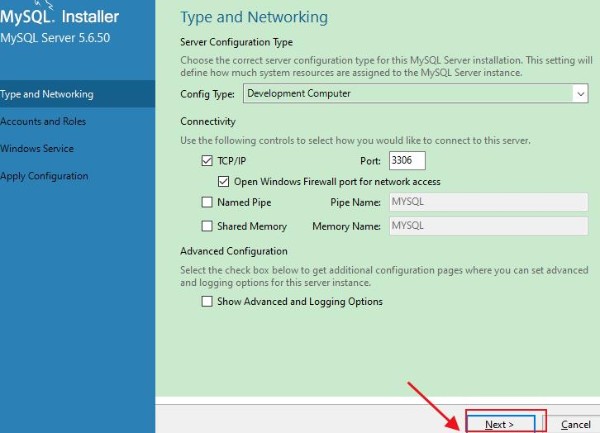Toggle Open Windows Firewall port checkbox
This screenshot has height=433, width=600.
(223, 181)
